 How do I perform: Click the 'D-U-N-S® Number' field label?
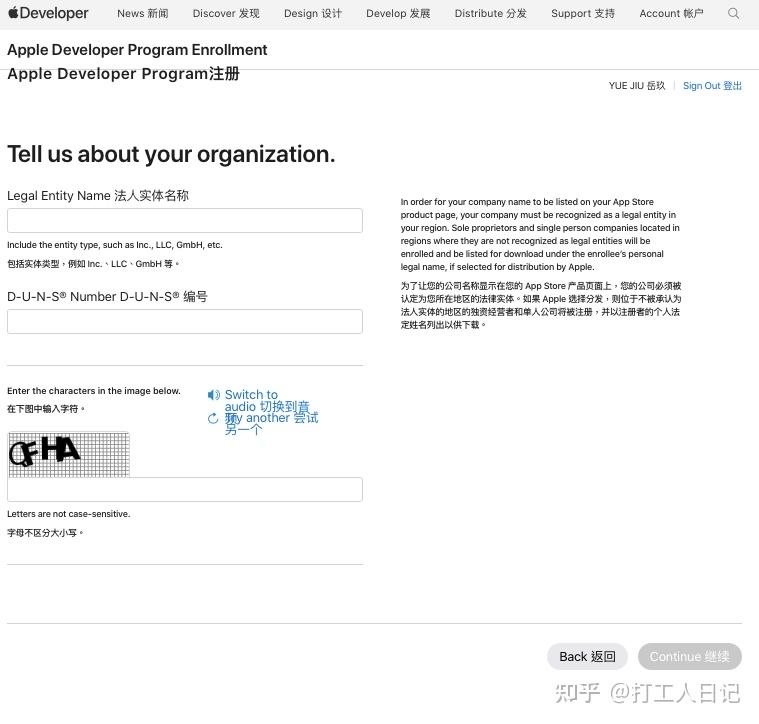[107, 297]
